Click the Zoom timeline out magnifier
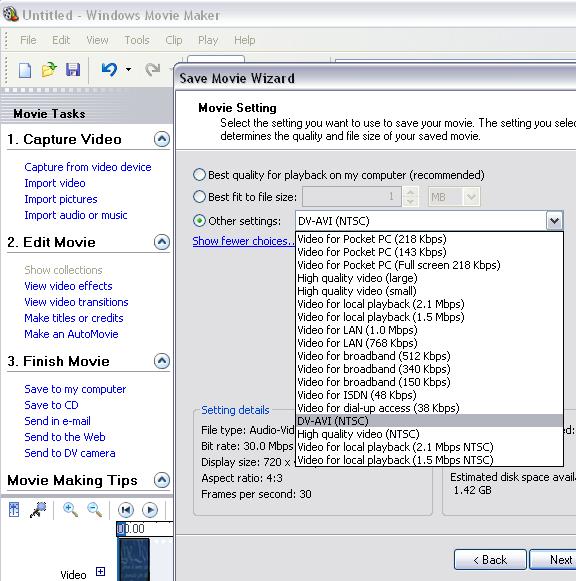Viewport: 576px width, 581px height. pyautogui.click(x=94, y=510)
